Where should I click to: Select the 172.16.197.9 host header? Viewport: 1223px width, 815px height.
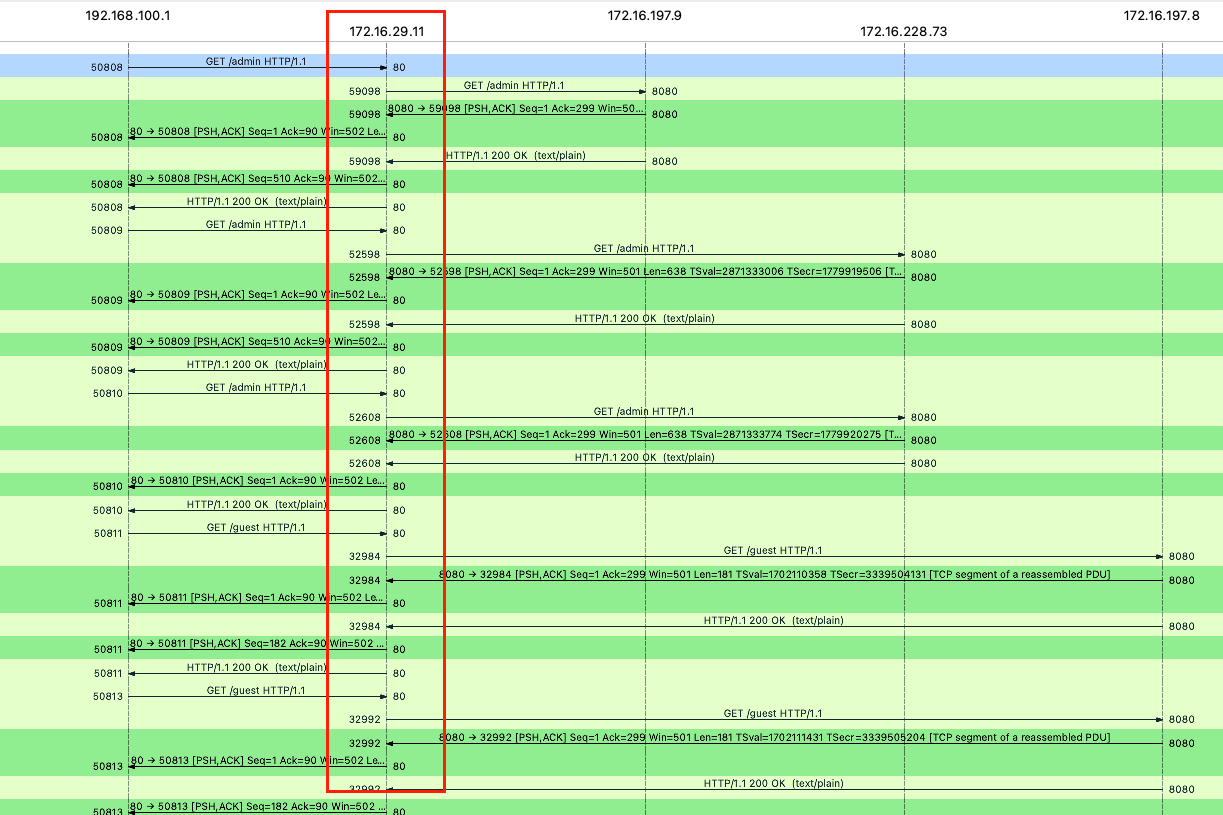coord(645,16)
